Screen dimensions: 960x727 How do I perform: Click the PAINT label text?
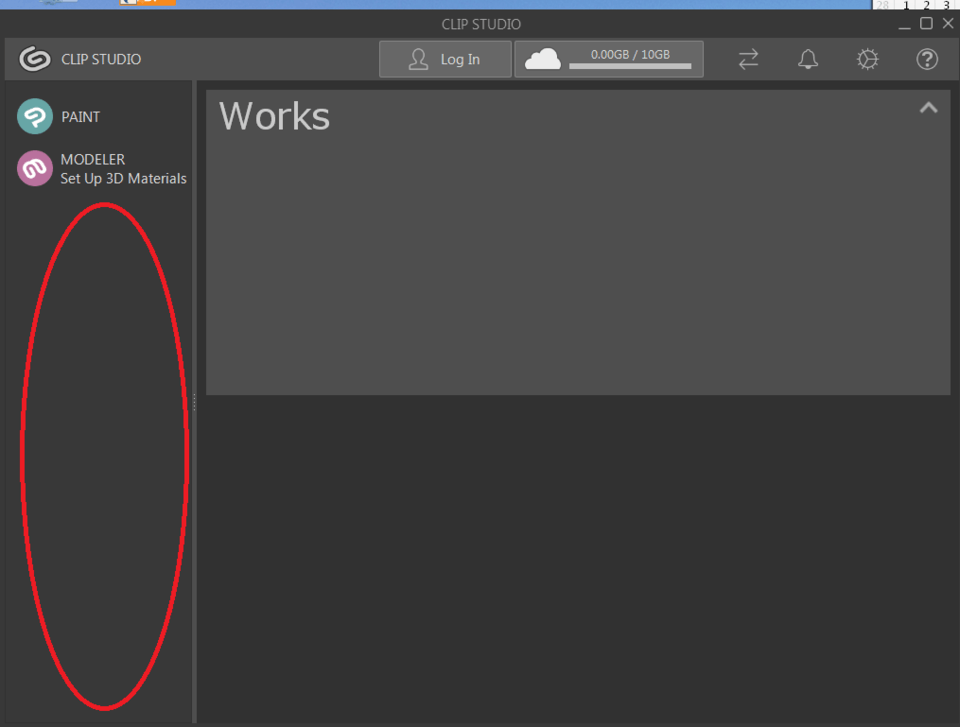80,117
